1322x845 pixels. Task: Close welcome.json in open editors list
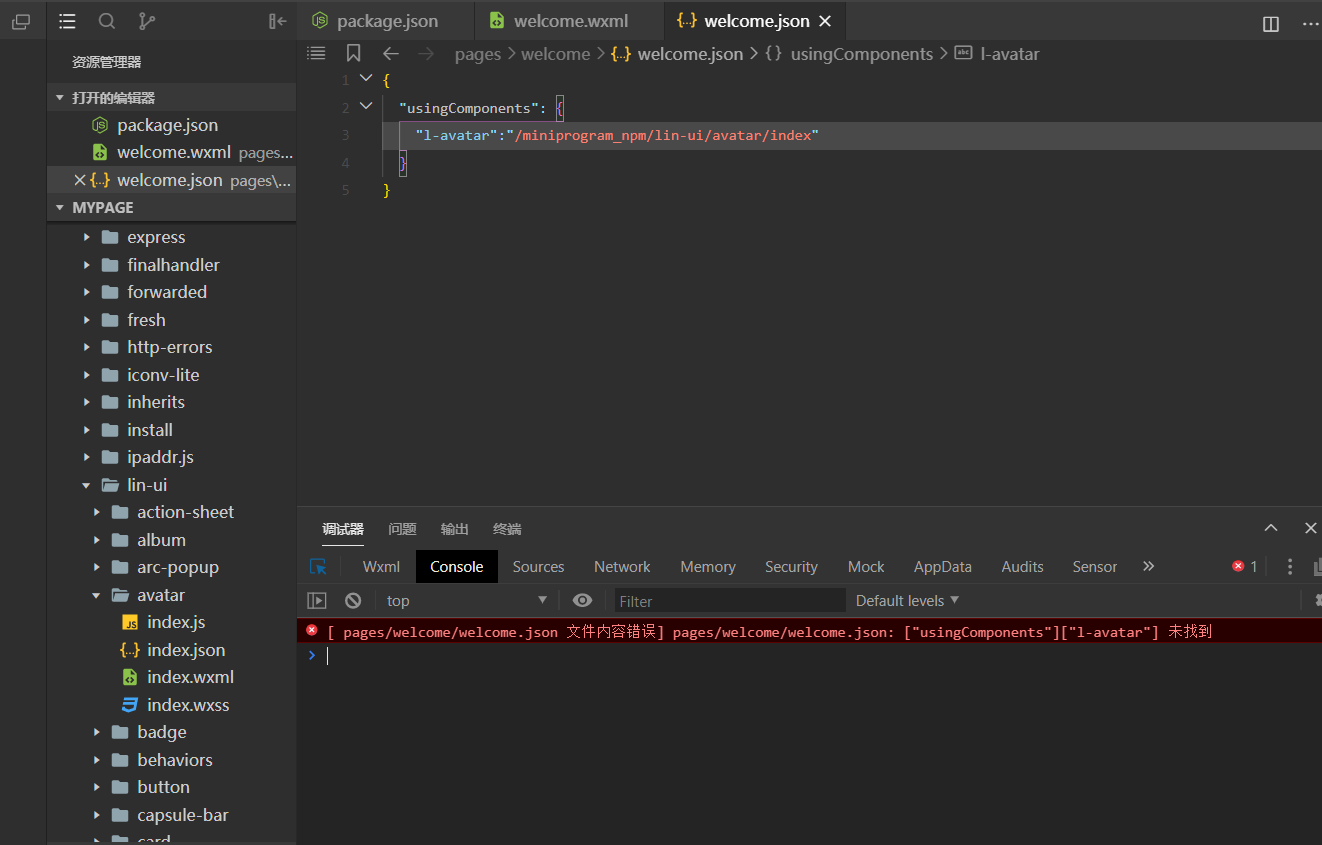(x=80, y=180)
